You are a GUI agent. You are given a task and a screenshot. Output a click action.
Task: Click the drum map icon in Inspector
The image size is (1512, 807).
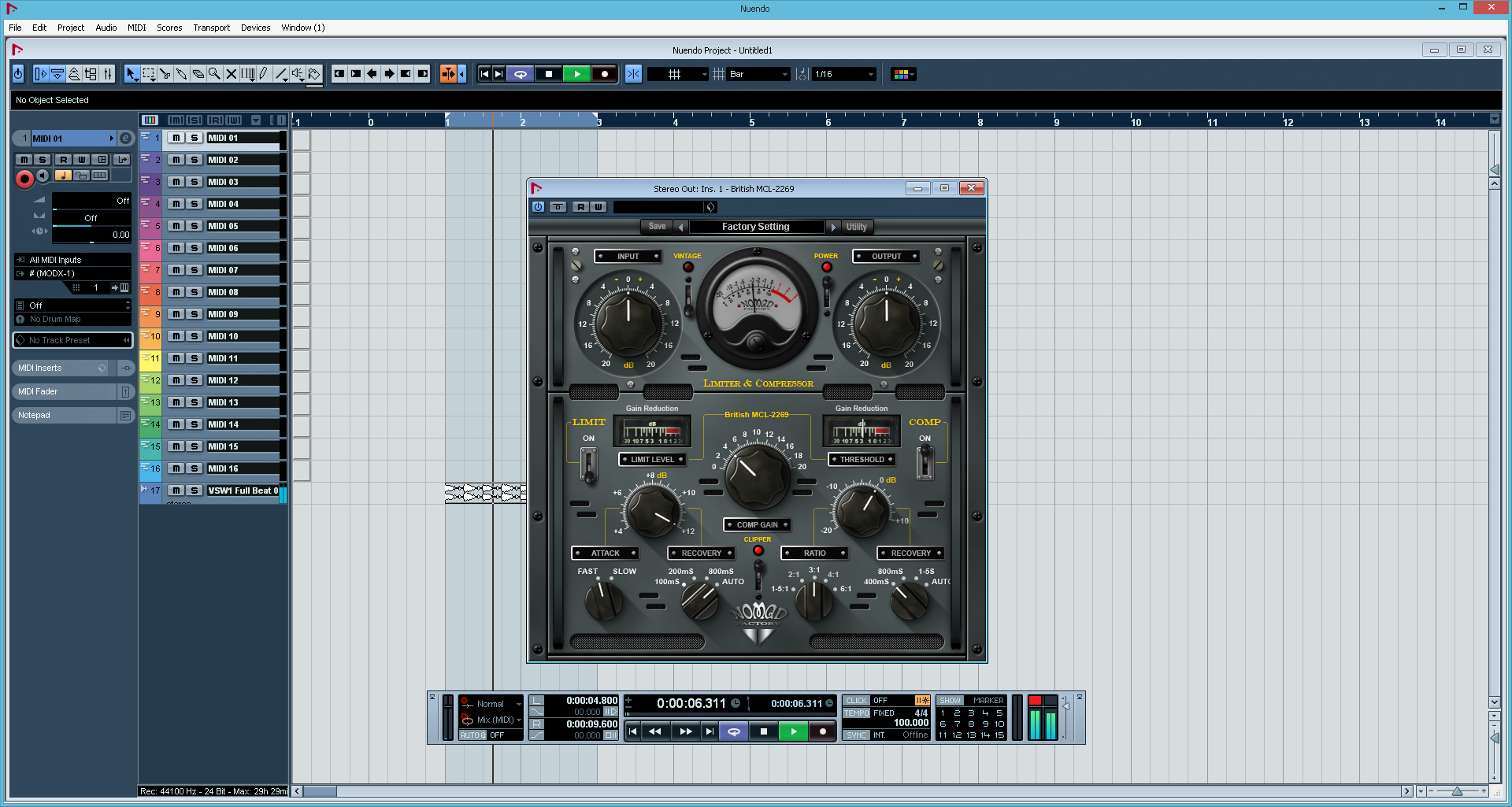pos(20,320)
